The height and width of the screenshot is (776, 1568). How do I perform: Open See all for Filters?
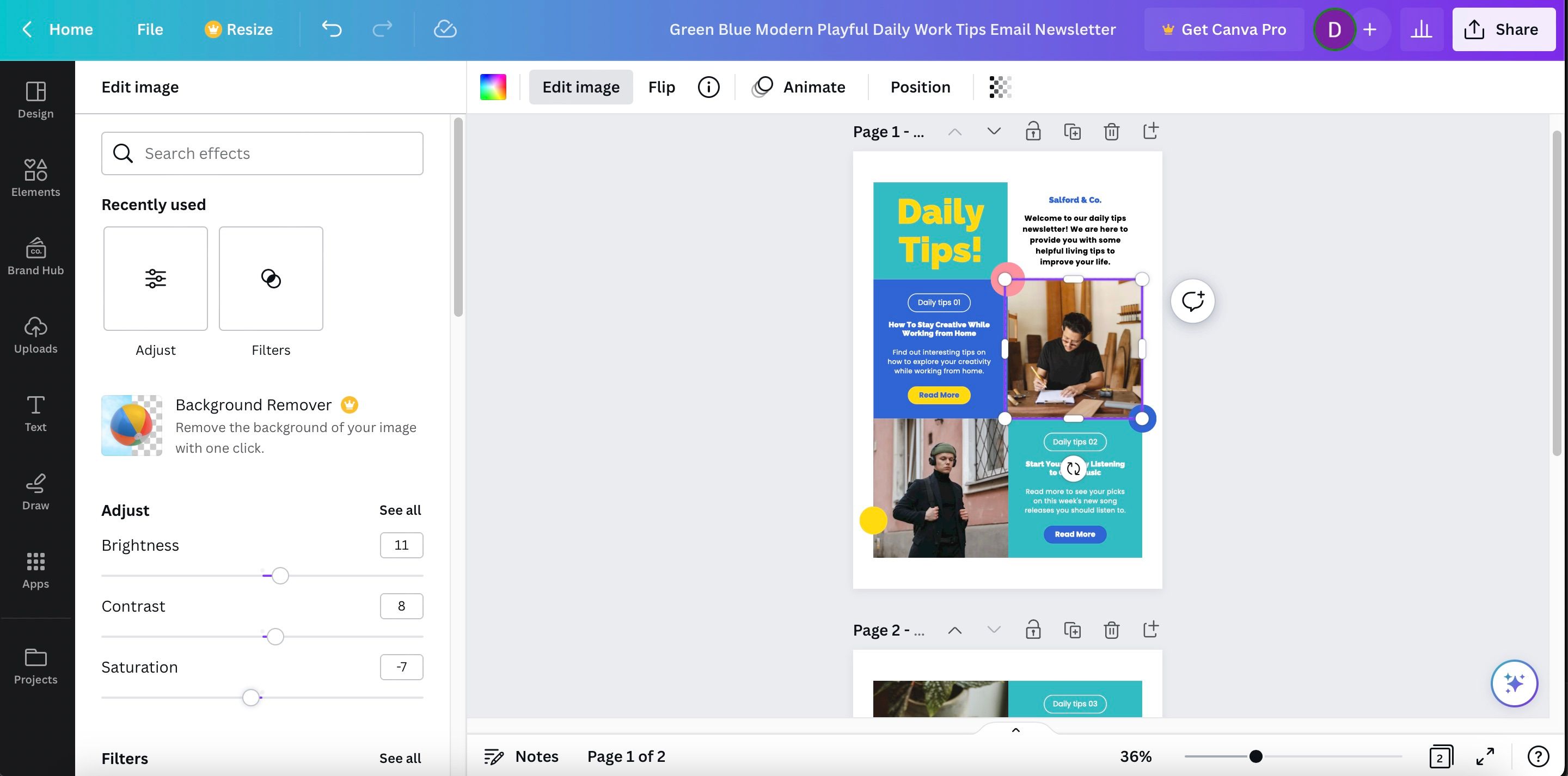(400, 757)
